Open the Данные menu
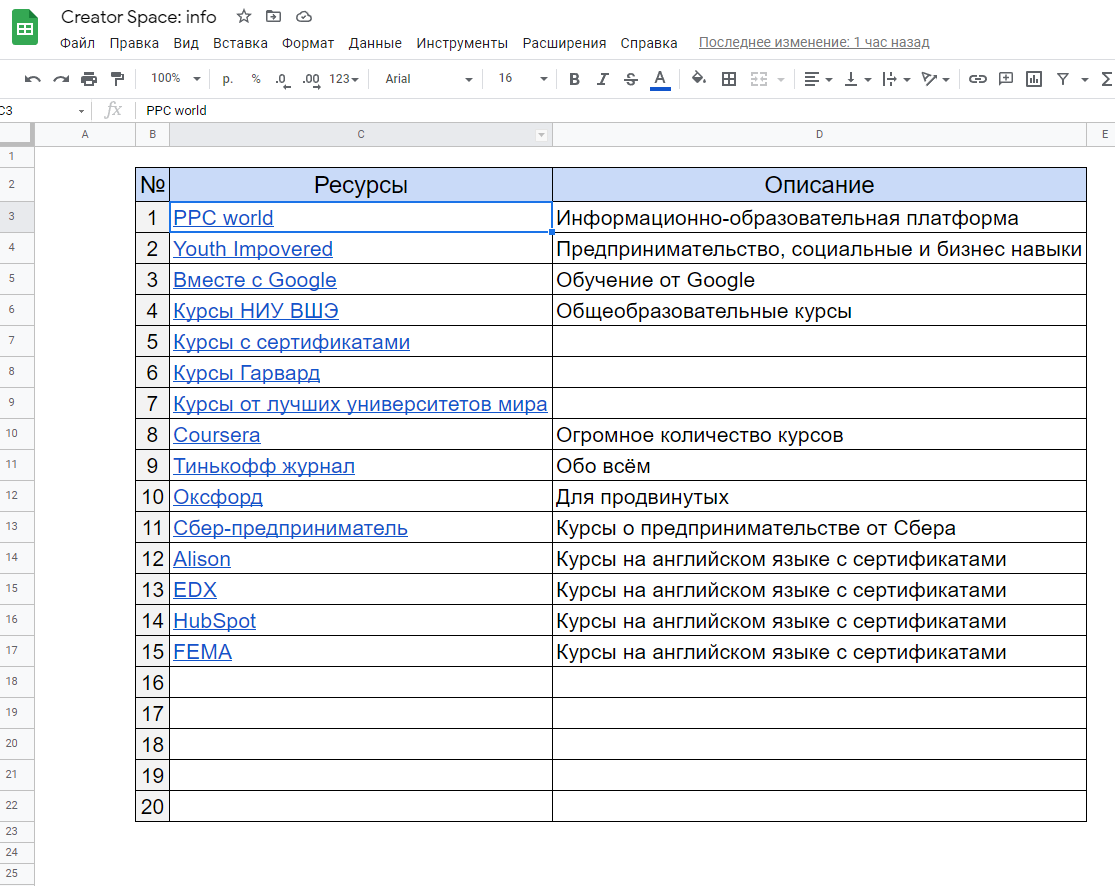Image resolution: width=1115 pixels, height=886 pixels. coord(375,43)
